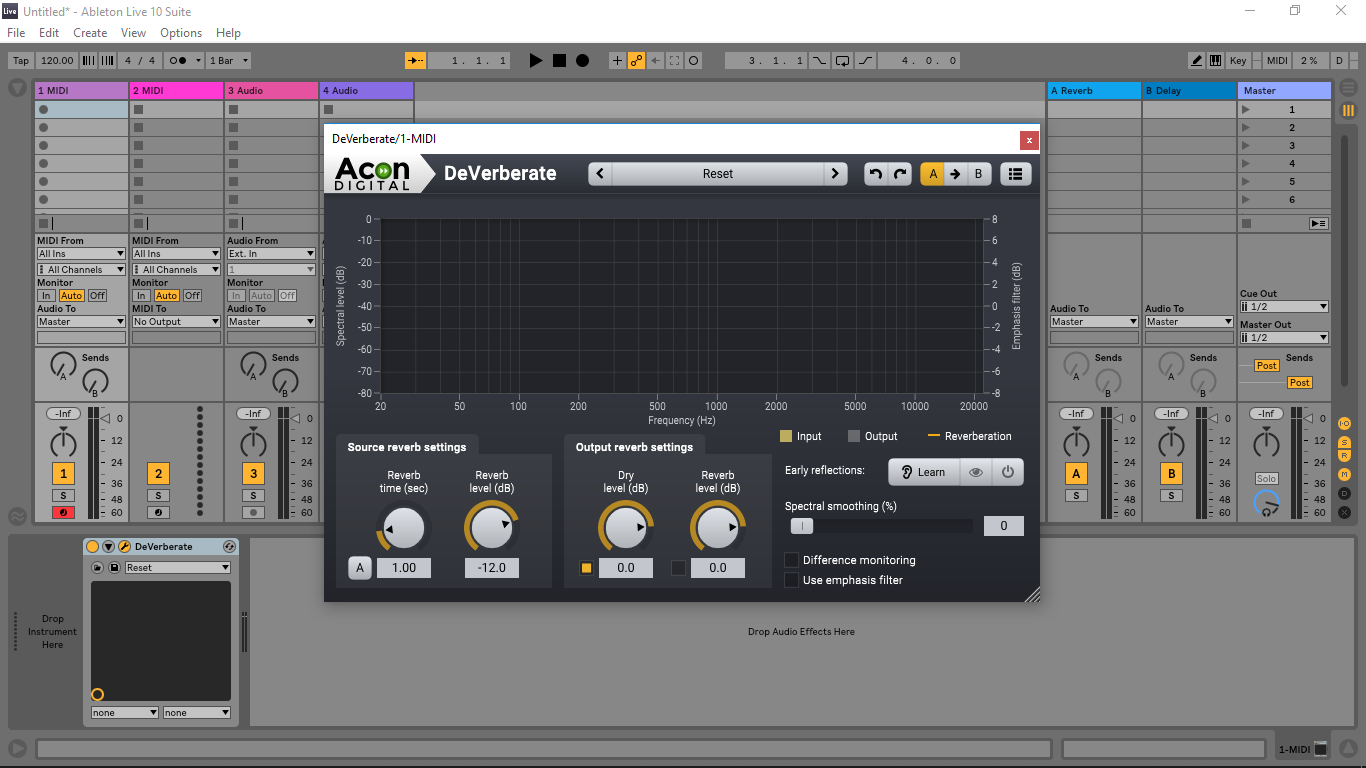Open the Reset preset selector
Screen dimensions: 1366x768
pyautogui.click(x=718, y=174)
